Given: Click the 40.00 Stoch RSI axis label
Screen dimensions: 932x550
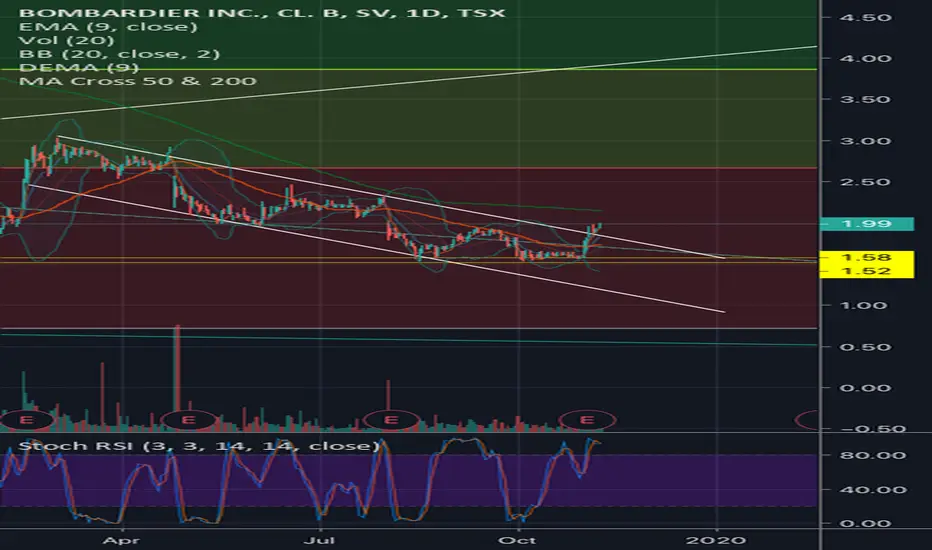Looking at the screenshot, I should tap(873, 490).
